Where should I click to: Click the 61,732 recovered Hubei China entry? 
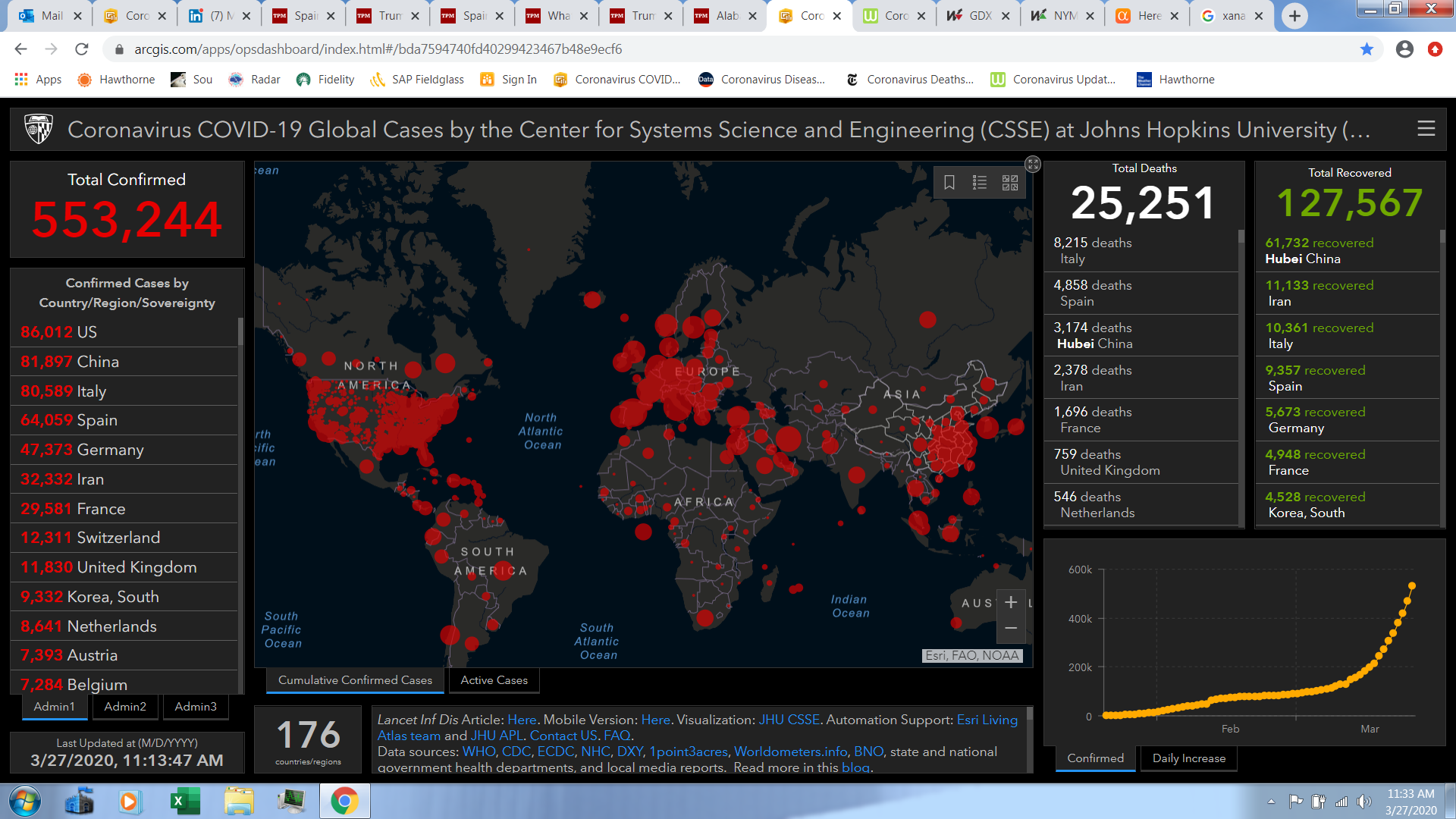[1348, 250]
